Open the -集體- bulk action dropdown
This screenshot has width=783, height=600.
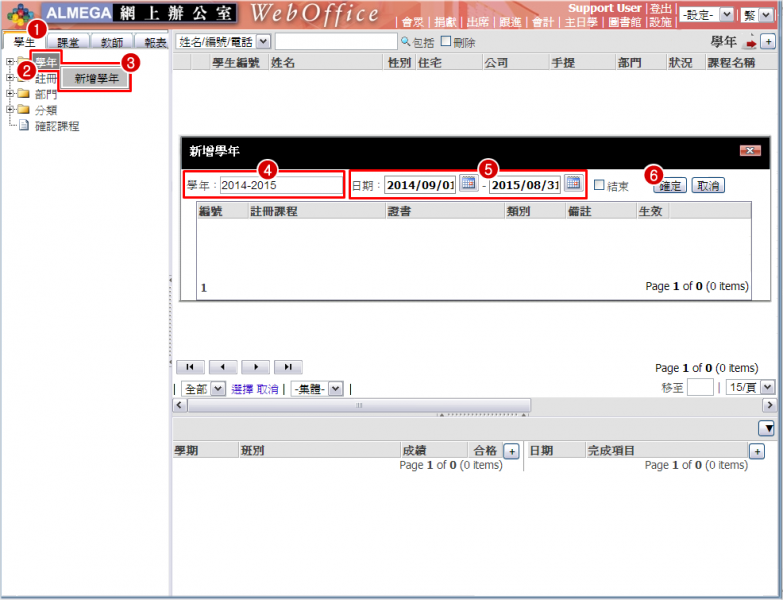tap(336, 388)
